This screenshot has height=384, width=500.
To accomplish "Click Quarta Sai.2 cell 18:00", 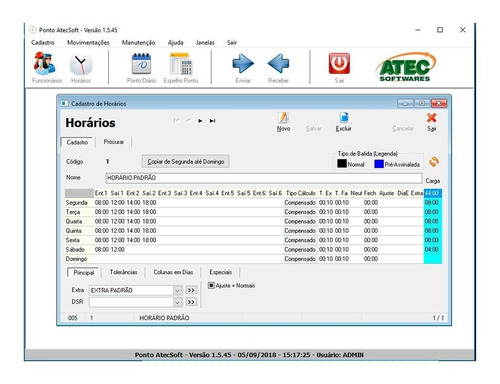I will pyautogui.click(x=149, y=221).
